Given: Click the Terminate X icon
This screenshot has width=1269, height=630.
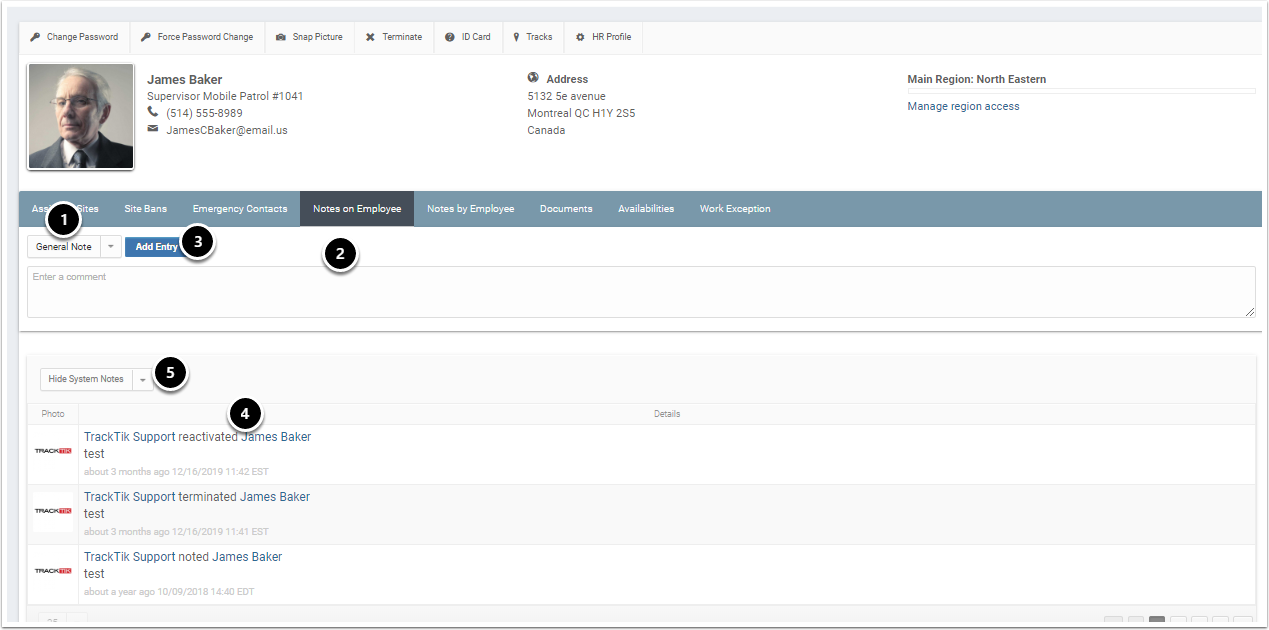Looking at the screenshot, I should (370, 37).
